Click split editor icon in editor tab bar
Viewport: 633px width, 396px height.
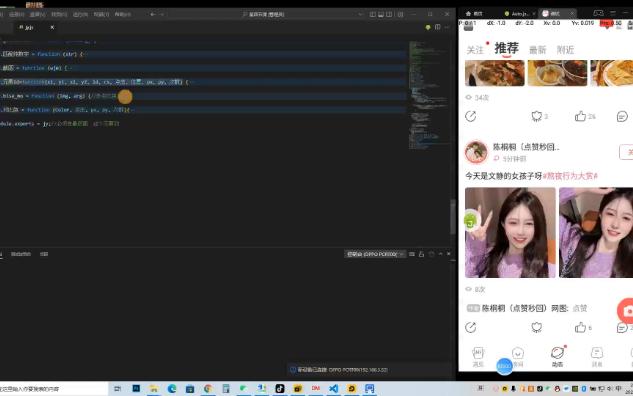[438, 27]
